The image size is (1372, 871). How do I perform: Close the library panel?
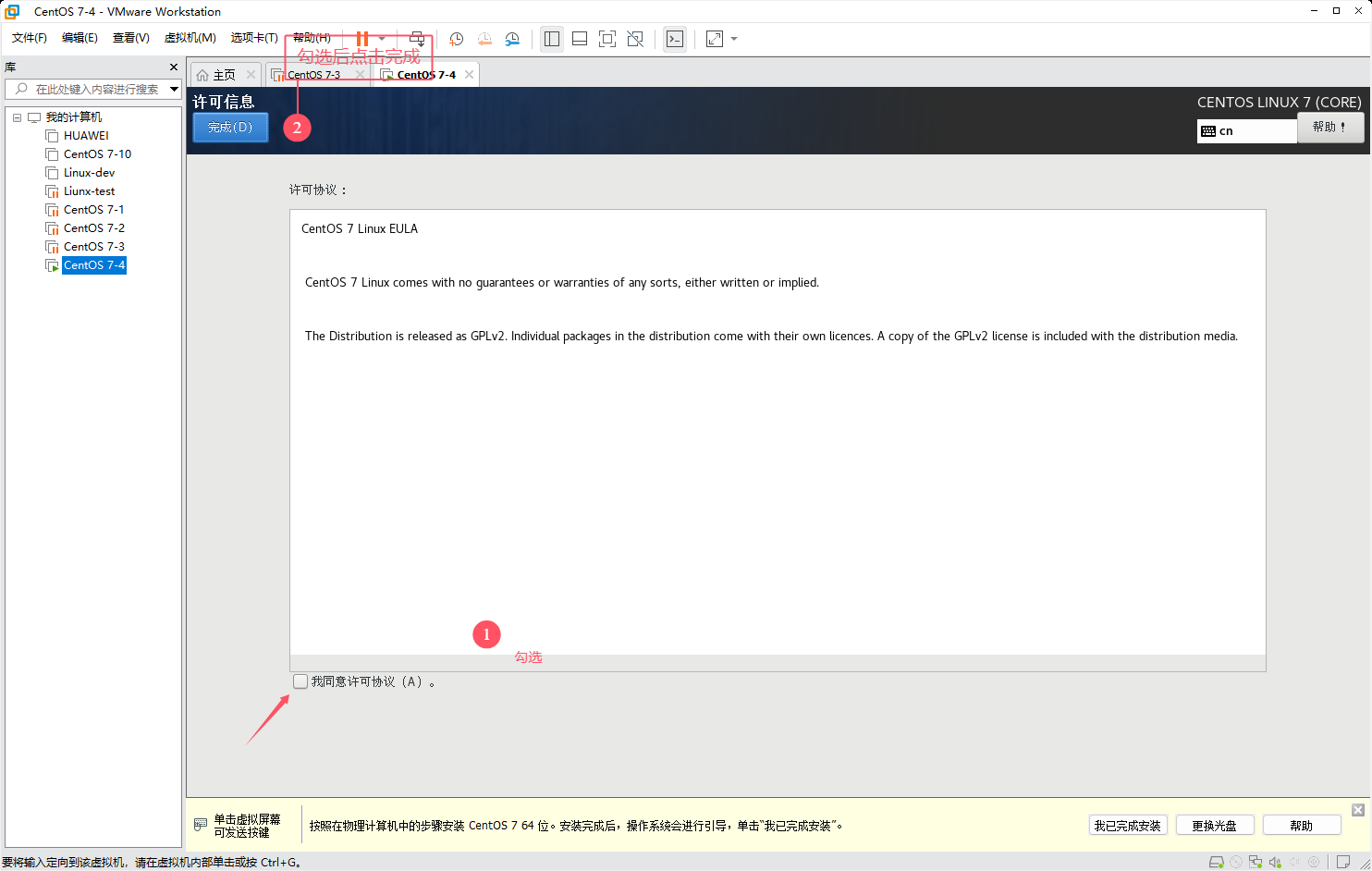(x=173, y=67)
